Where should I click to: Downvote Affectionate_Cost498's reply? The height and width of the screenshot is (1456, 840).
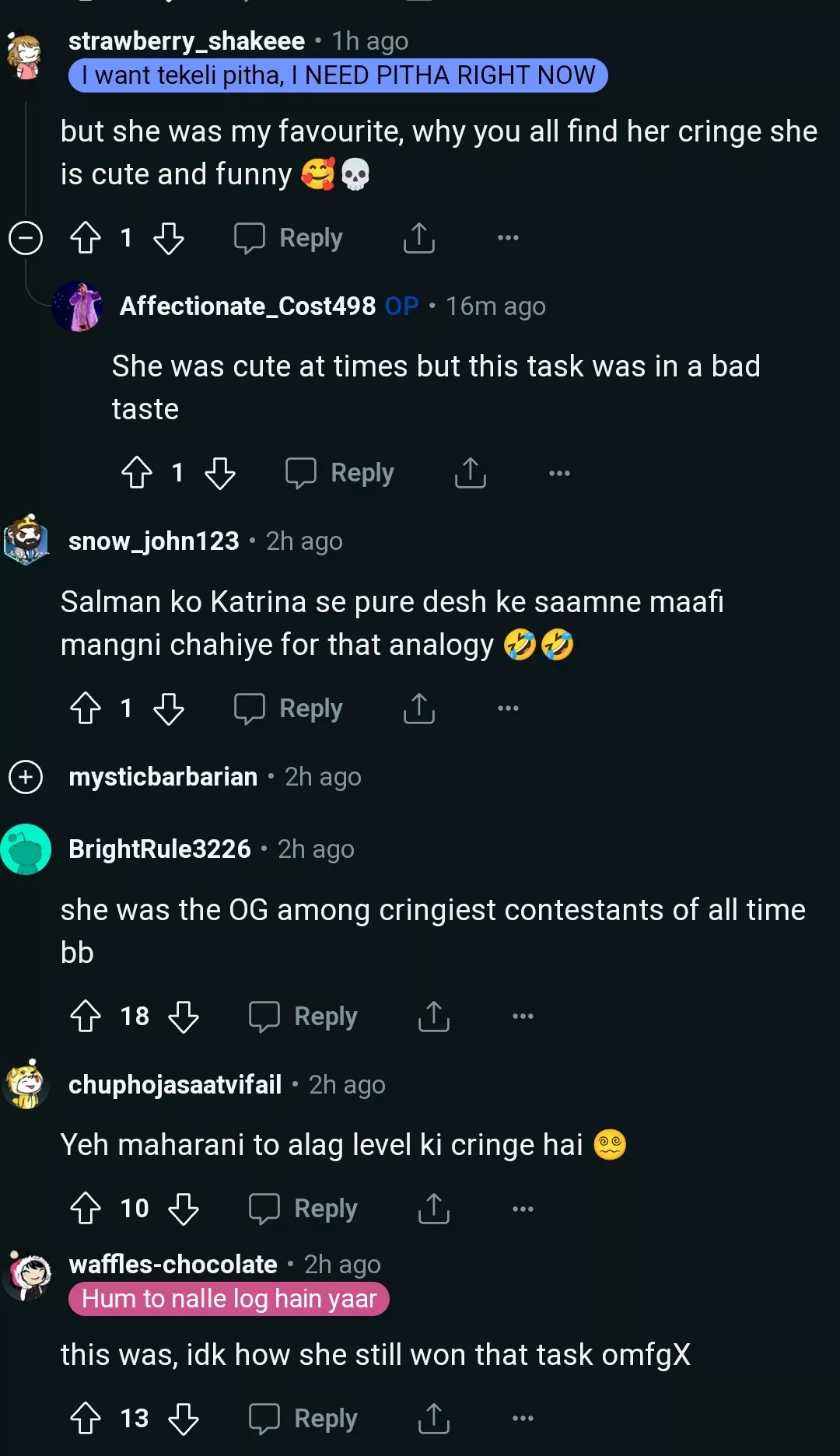(220, 473)
